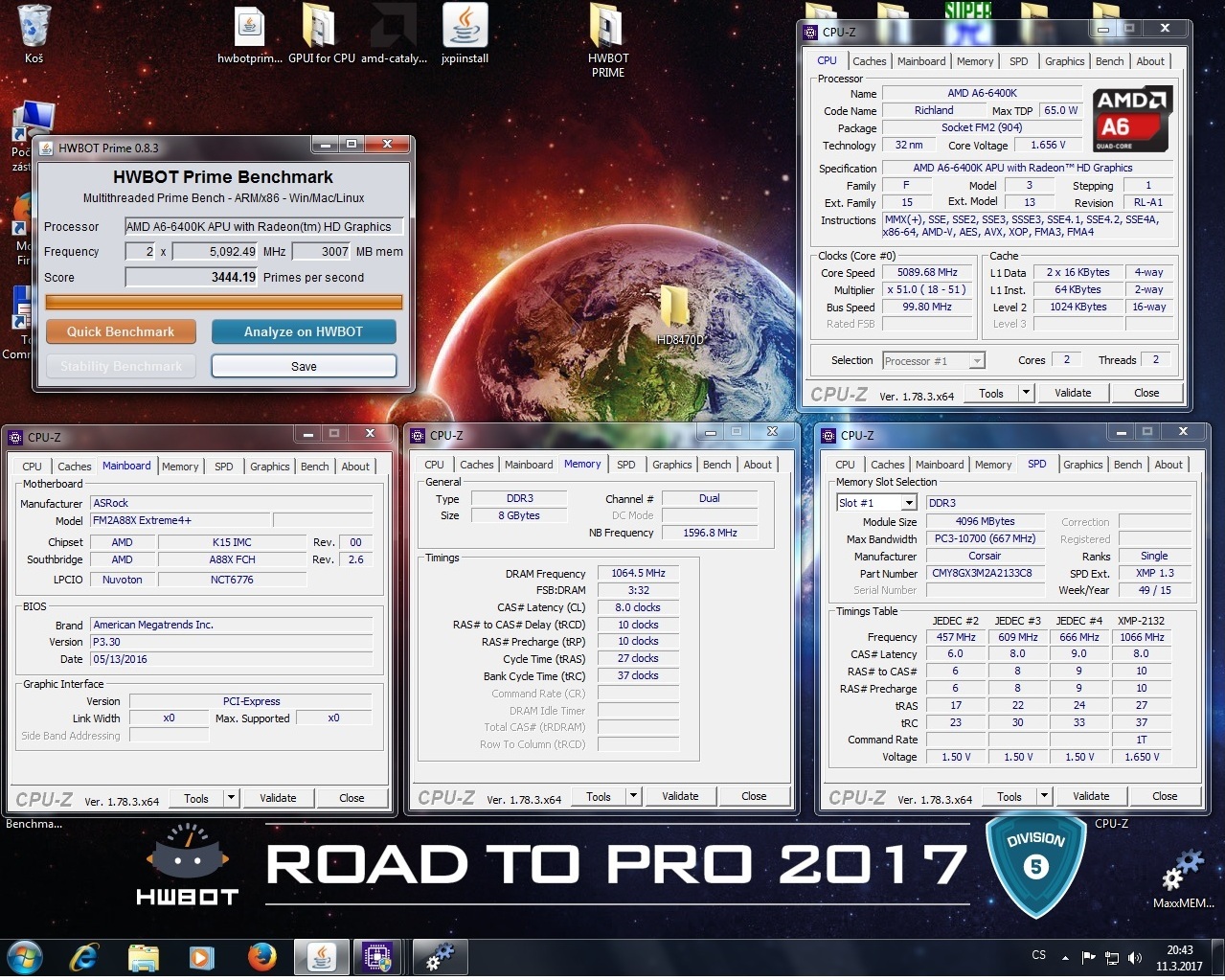
Task: Click the XMP-2132 timings column header
Action: click(x=1141, y=621)
